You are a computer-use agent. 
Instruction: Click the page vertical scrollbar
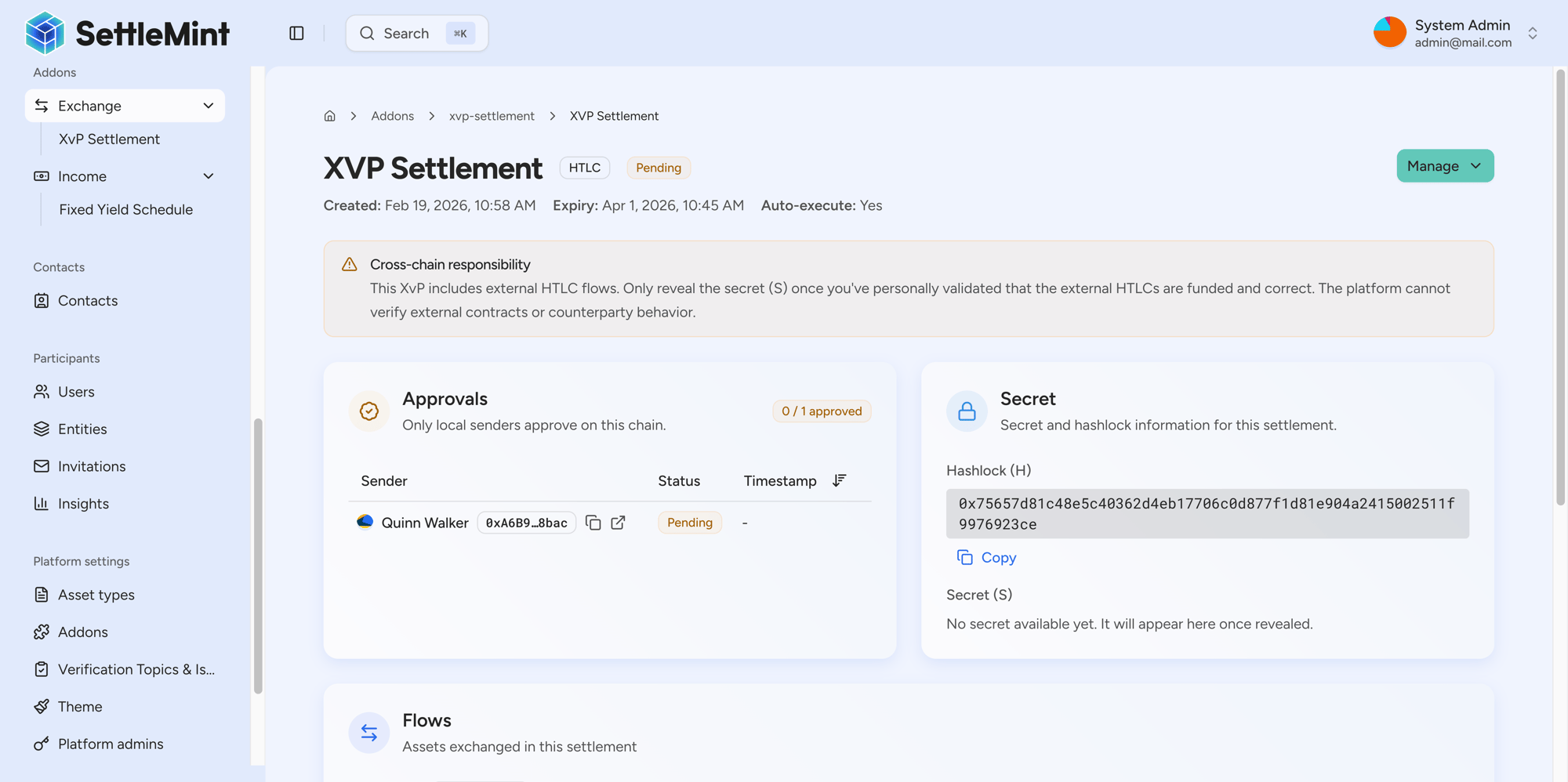click(x=1560, y=288)
